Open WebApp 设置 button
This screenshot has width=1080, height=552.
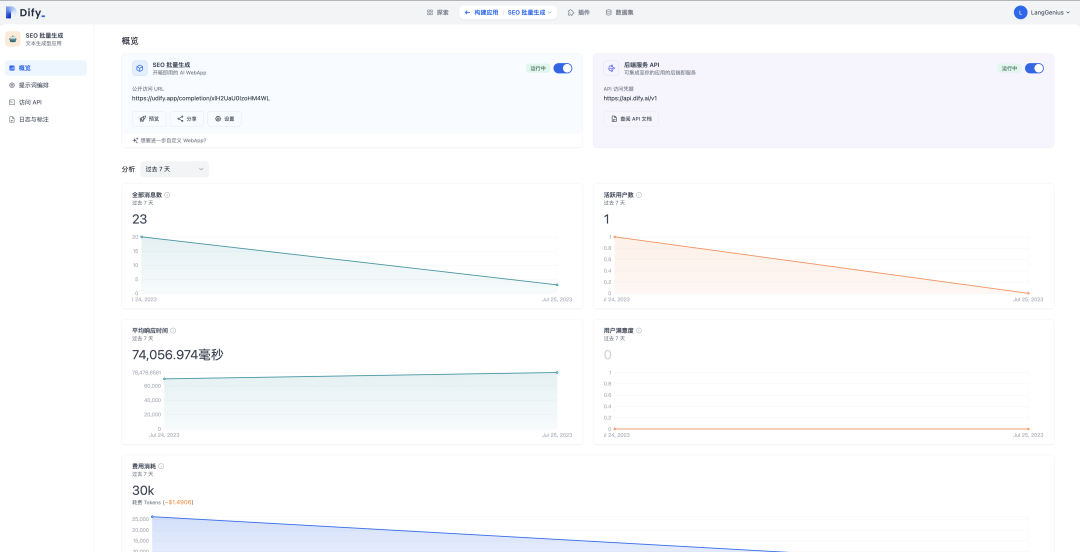pyautogui.click(x=225, y=119)
